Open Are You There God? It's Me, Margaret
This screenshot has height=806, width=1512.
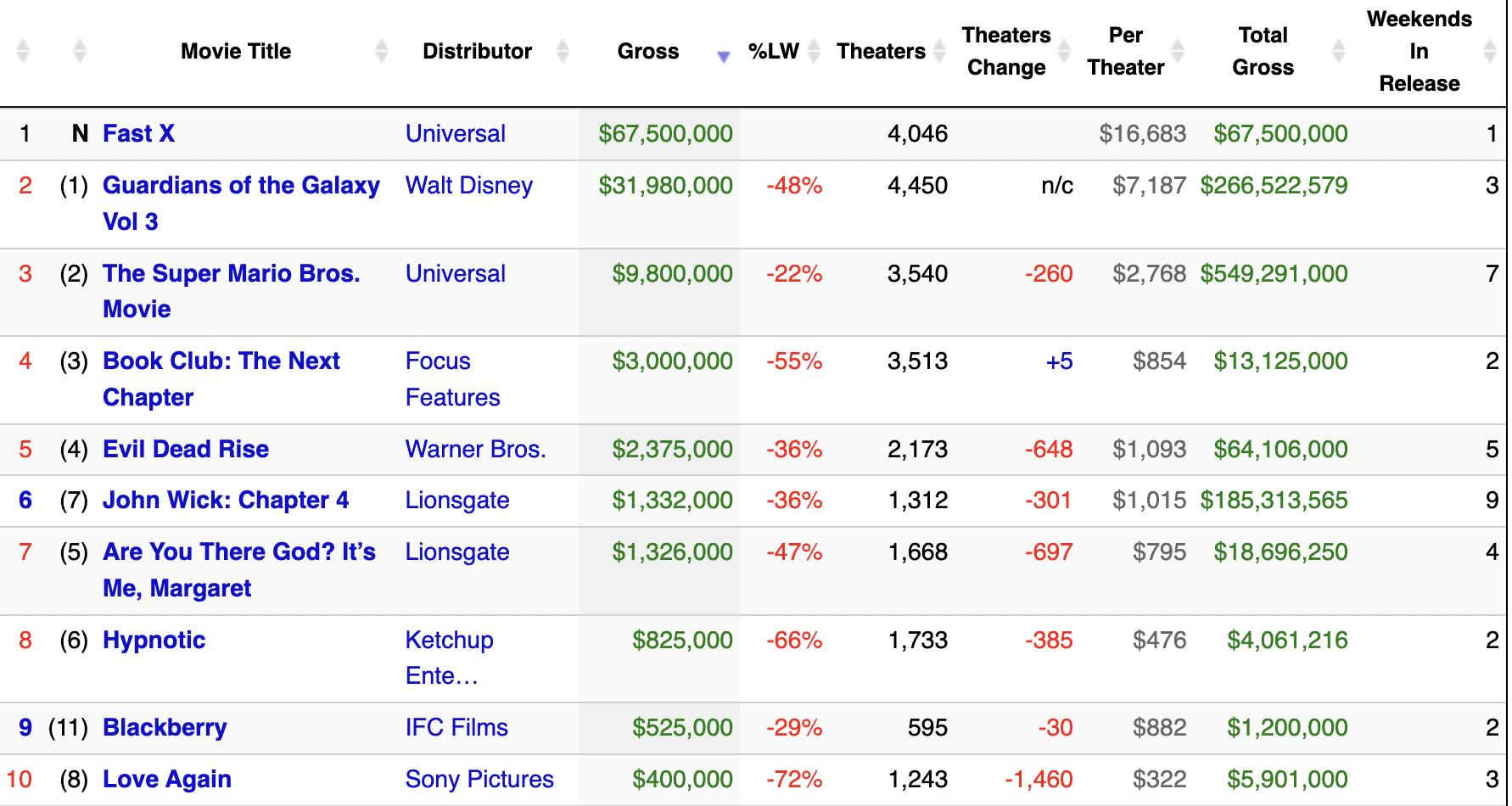(239, 570)
